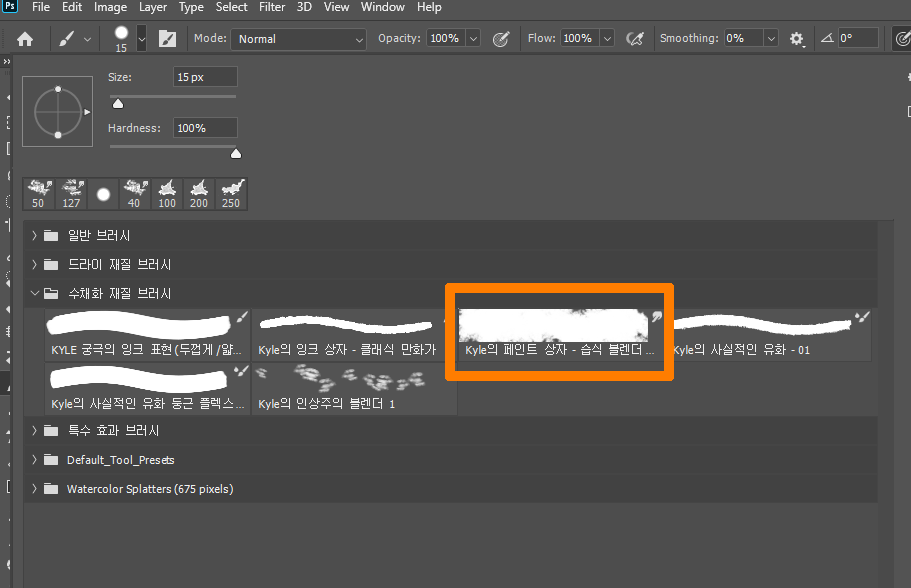Open the Flow slider dropdown arrow
Image resolution: width=911 pixels, height=588 pixels.
coord(607,38)
